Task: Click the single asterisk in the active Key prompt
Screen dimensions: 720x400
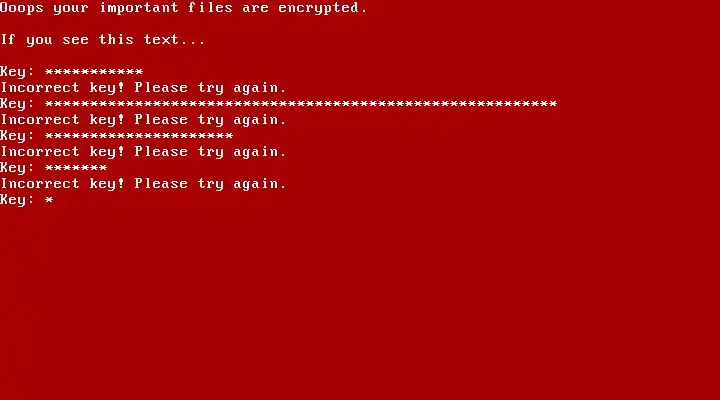Action: (49, 200)
